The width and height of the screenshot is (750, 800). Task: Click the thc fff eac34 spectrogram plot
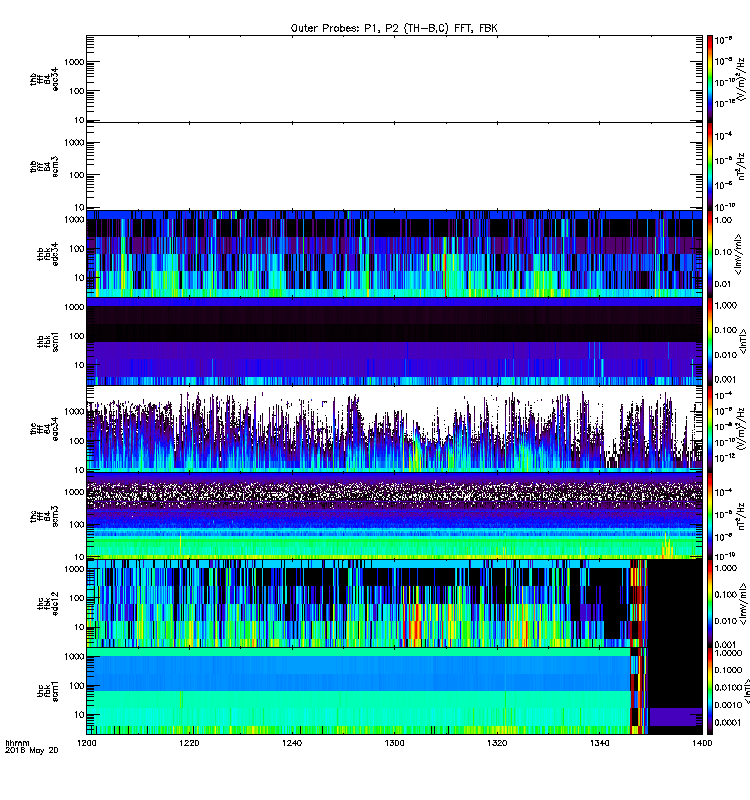[x=394, y=429]
